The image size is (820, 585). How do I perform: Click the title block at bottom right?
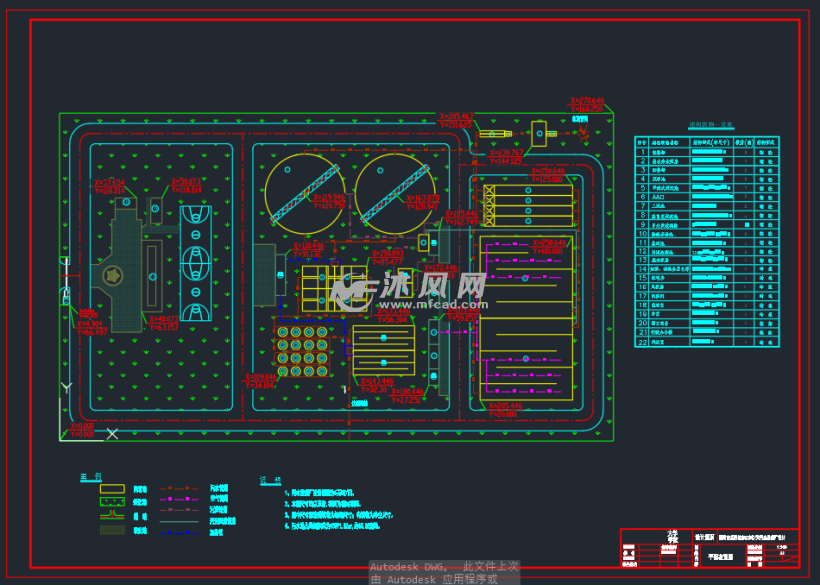click(709, 548)
